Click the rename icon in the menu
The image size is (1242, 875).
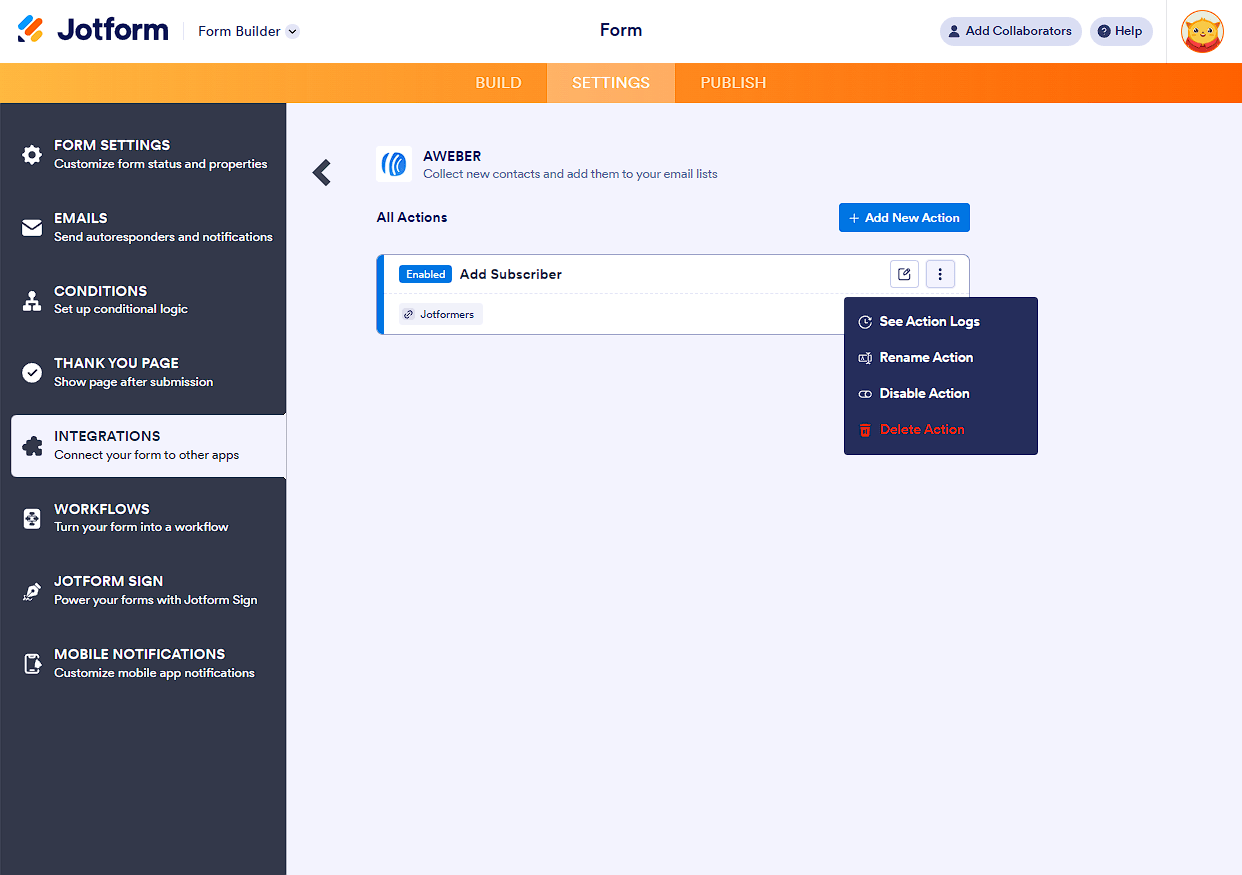point(865,358)
